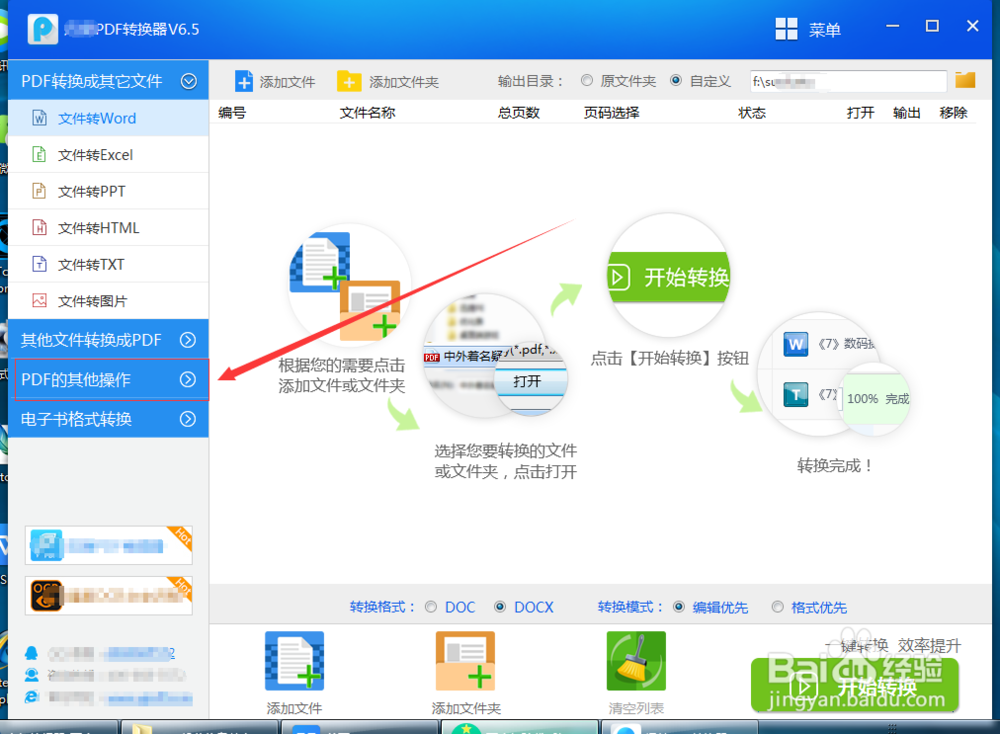Maximize the PDF converter window

[x=932, y=26]
